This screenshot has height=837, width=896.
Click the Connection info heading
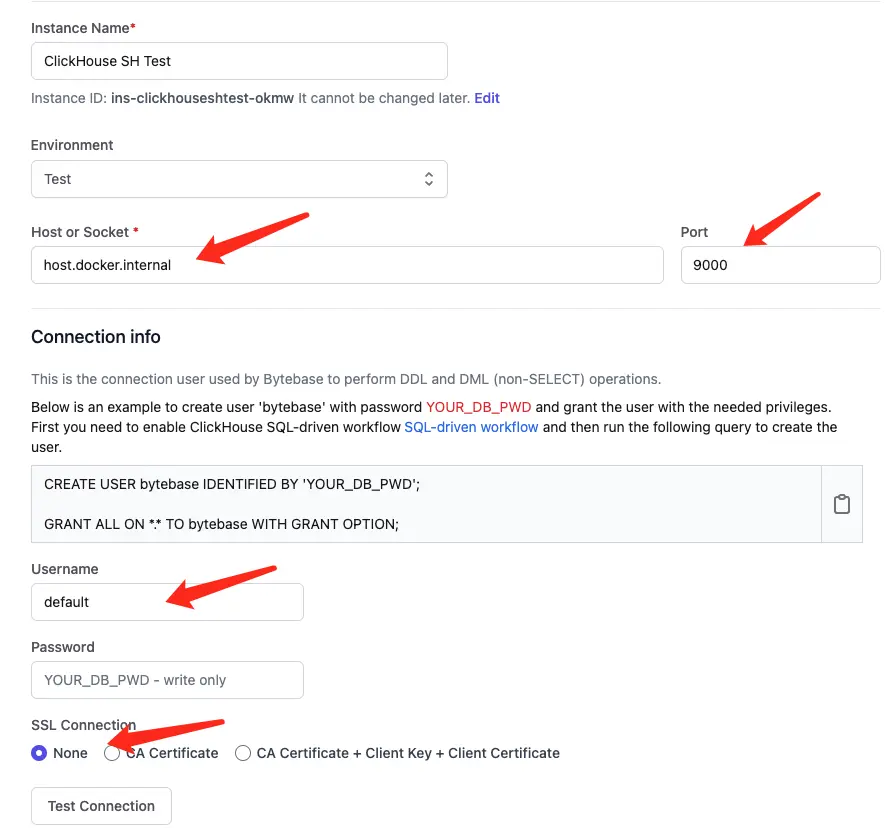95,337
